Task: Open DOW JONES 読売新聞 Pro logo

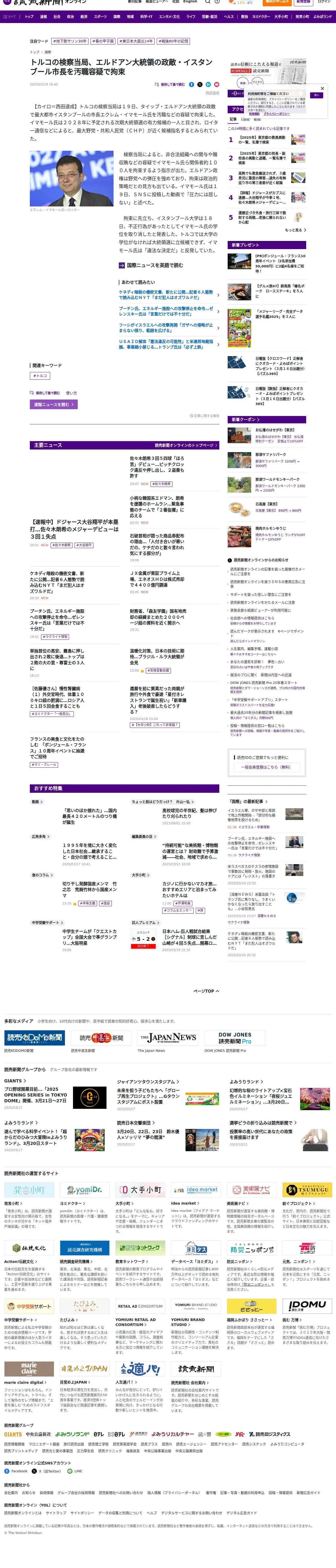Action: pos(235,1038)
